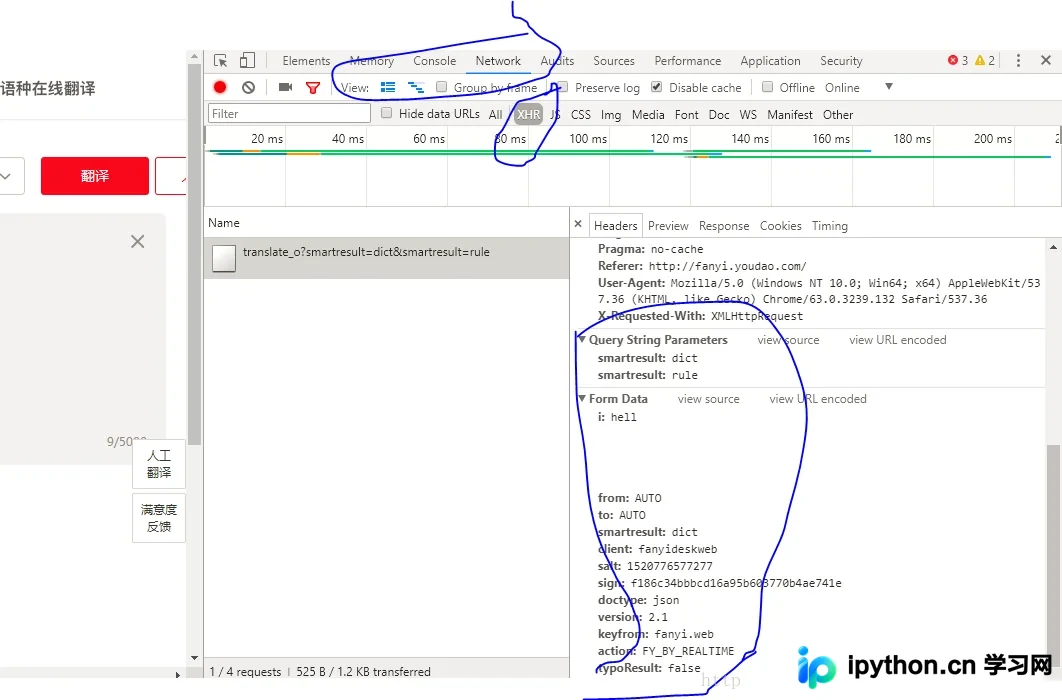
Task: Filter requests by WS type
Action: click(748, 114)
